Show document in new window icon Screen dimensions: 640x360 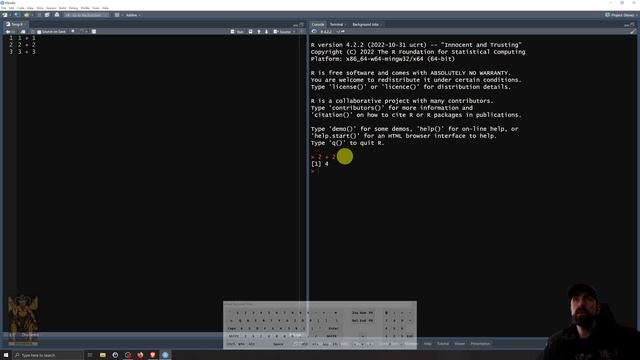coord(23,31)
